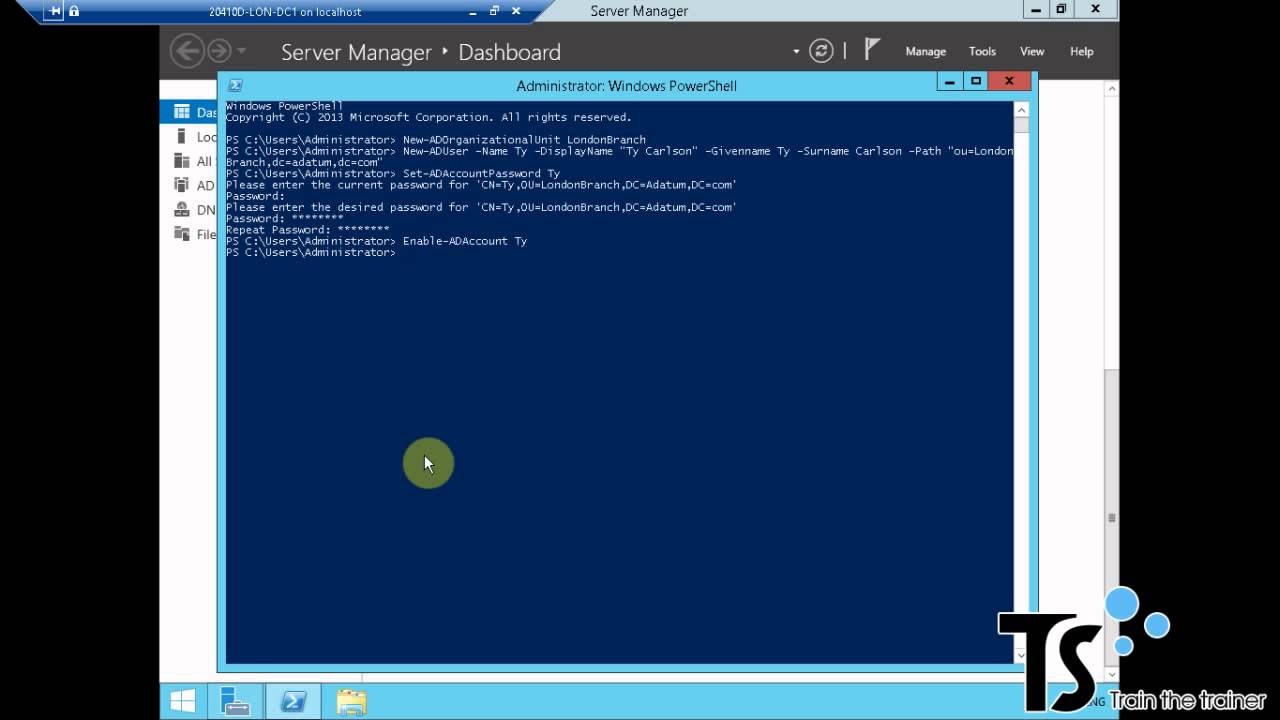Viewport: 1280px width, 720px height.
Task: Close the 20410D-LON-DC1 connection
Action: click(x=517, y=11)
